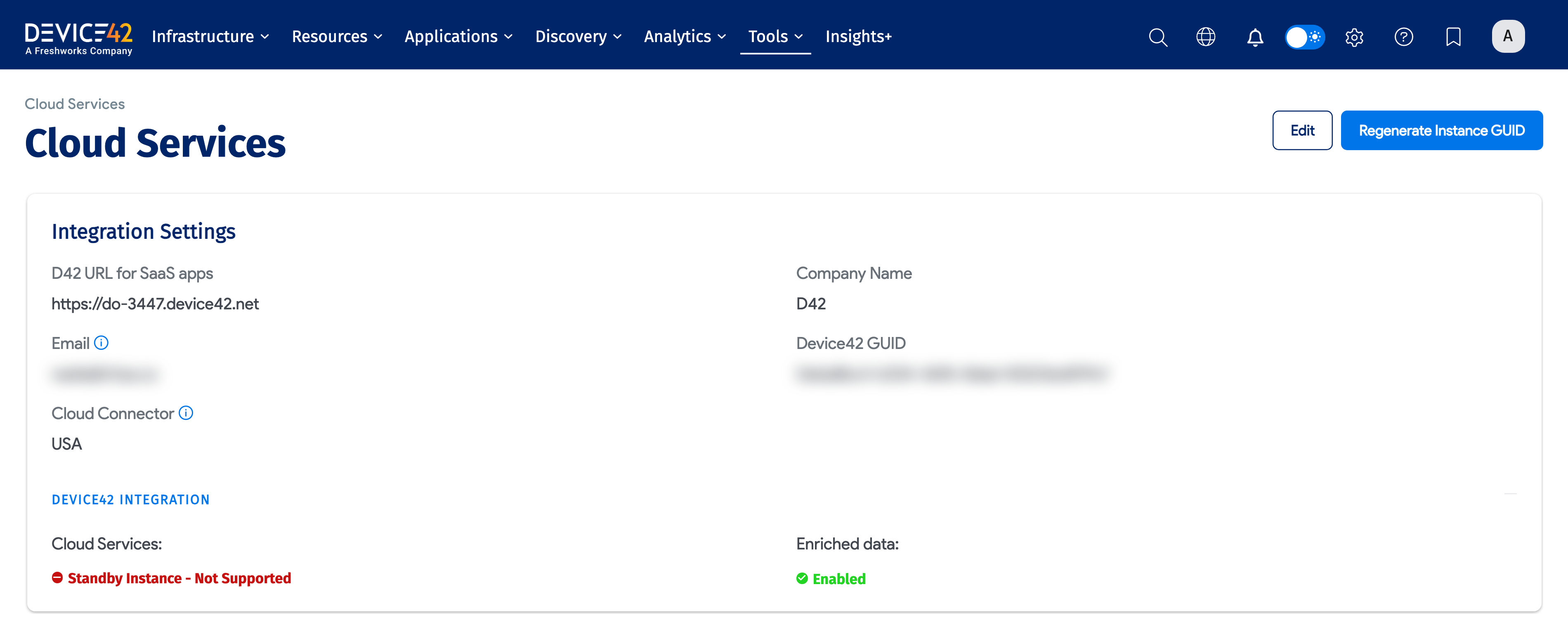Click the green check icon beside Enabled
Viewport: 1568px width, 627px height.
pos(802,578)
